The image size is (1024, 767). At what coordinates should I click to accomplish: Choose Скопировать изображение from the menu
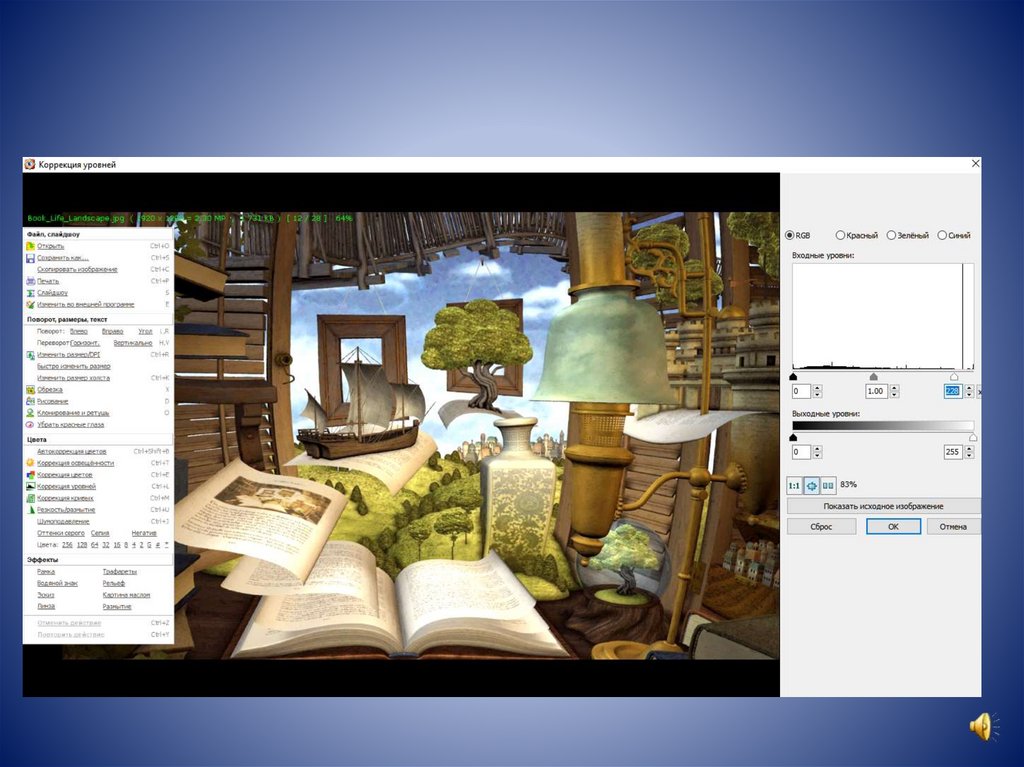77,270
